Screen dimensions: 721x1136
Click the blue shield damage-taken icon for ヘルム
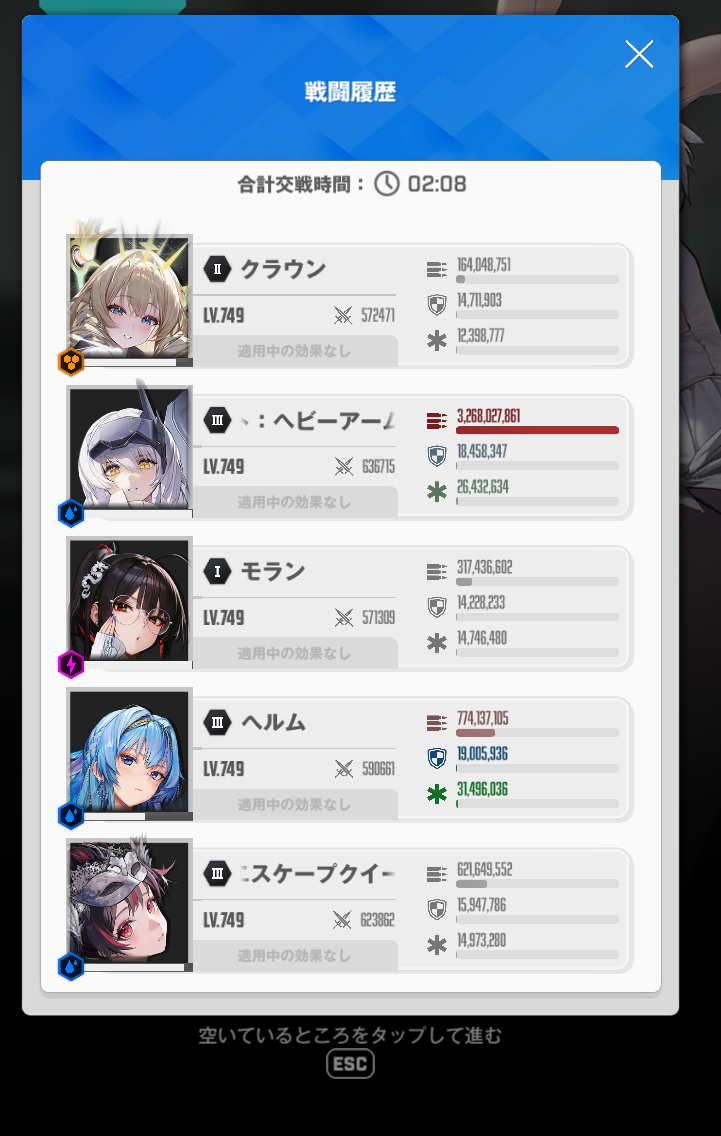point(437,759)
